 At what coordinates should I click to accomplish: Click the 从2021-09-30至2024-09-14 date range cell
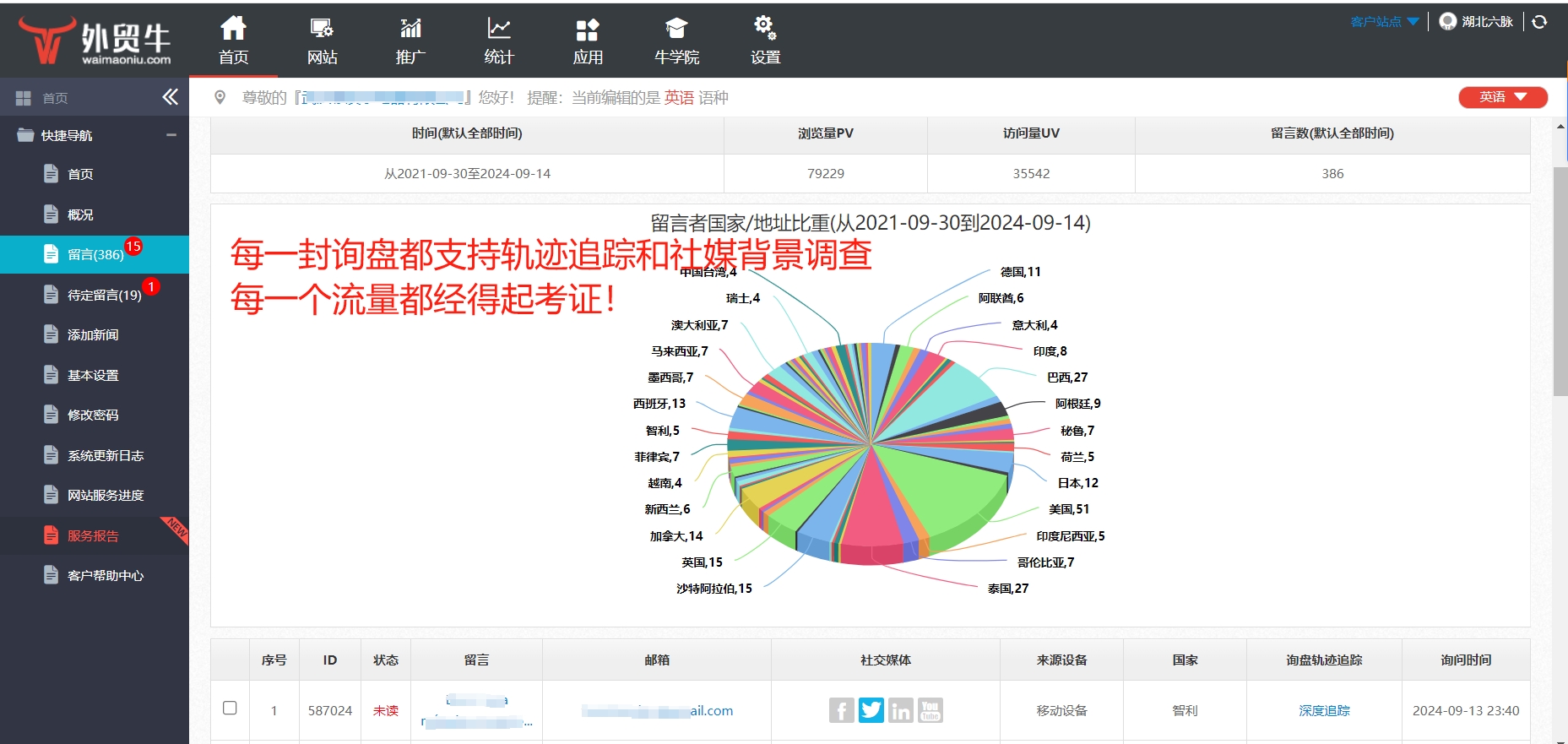point(467,173)
